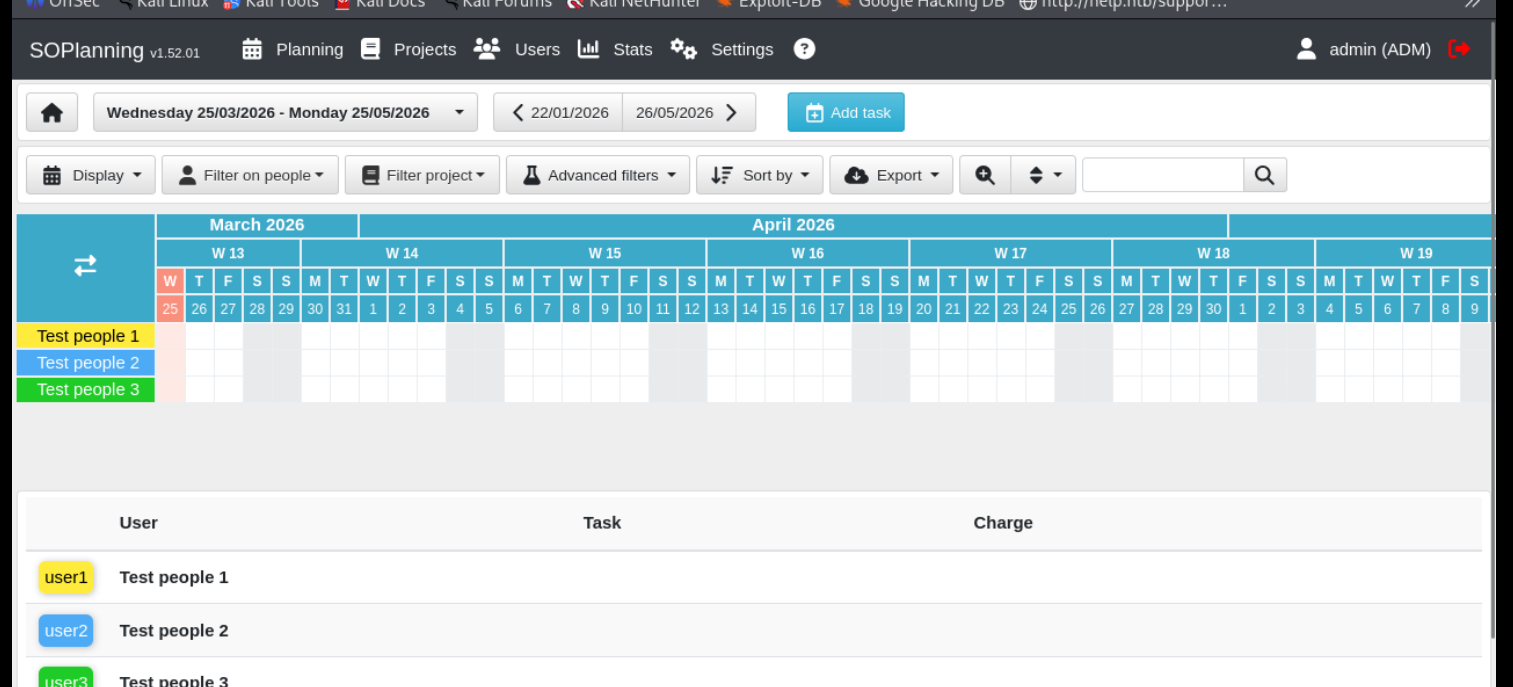
Task: Click the search text input field
Action: 1162,175
